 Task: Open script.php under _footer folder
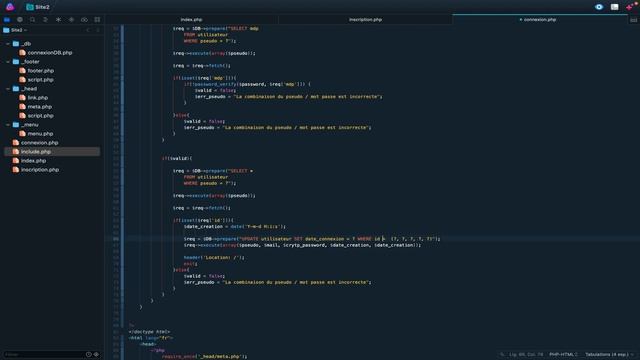click(x=40, y=80)
